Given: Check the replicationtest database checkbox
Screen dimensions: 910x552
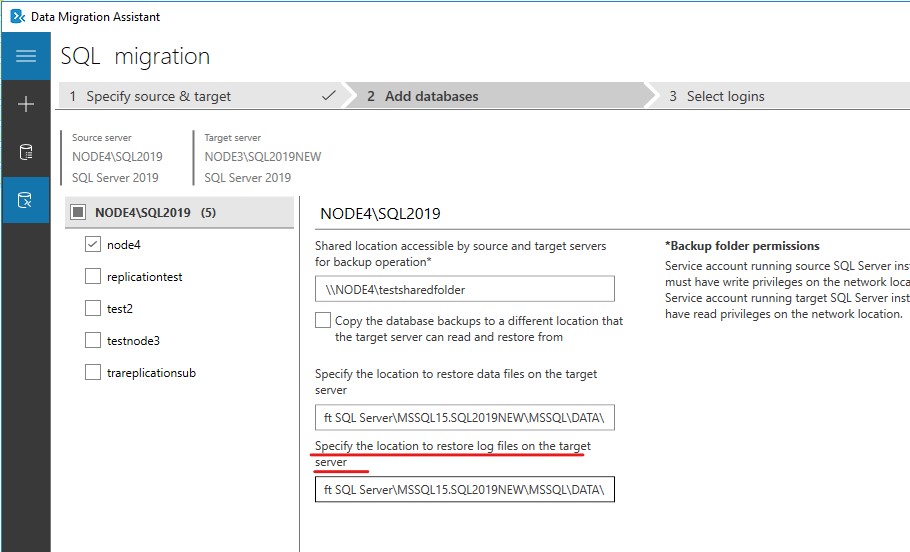Looking at the screenshot, I should point(93,276).
